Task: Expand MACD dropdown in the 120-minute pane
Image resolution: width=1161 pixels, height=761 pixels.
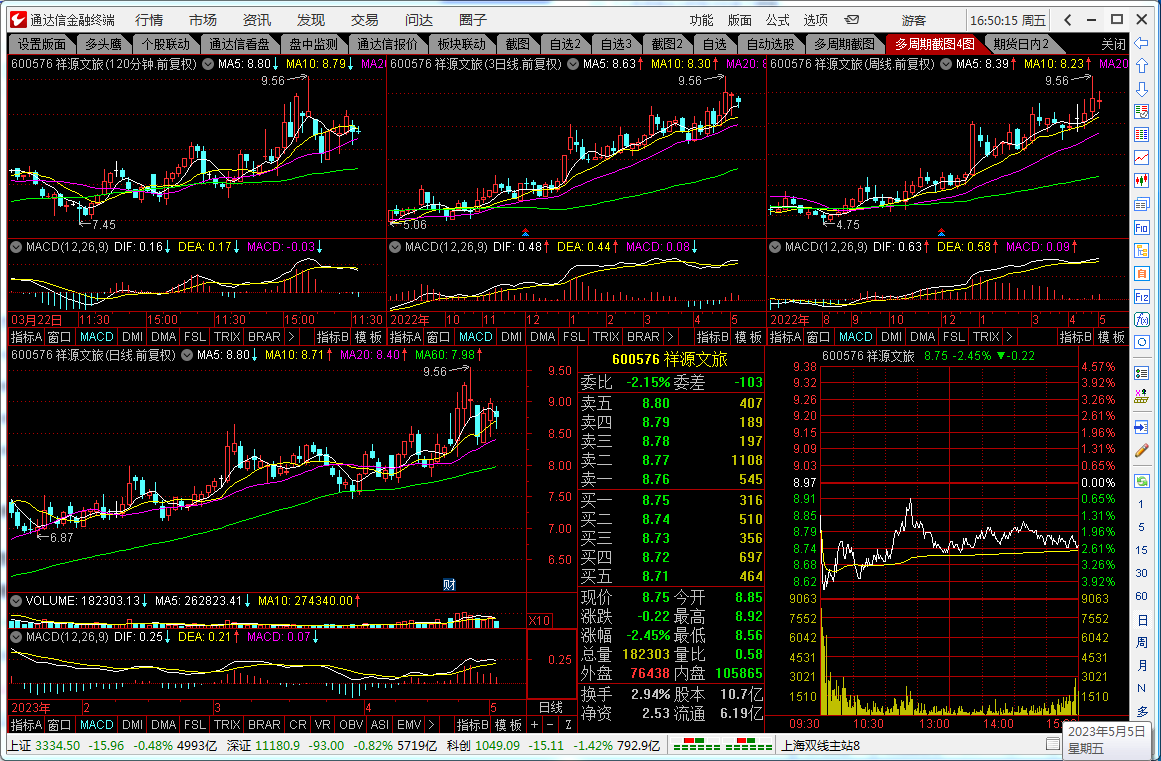Action: [16, 247]
